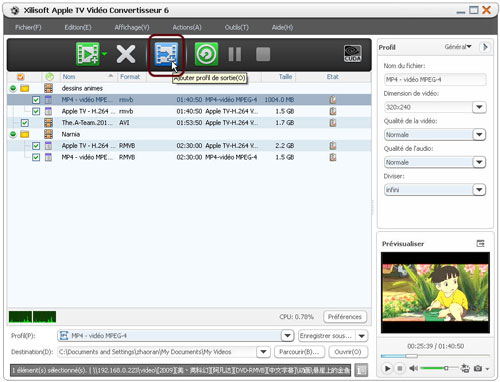Sort the list by the Nom column header
Screen dimensions: 500x382
click(x=88, y=77)
